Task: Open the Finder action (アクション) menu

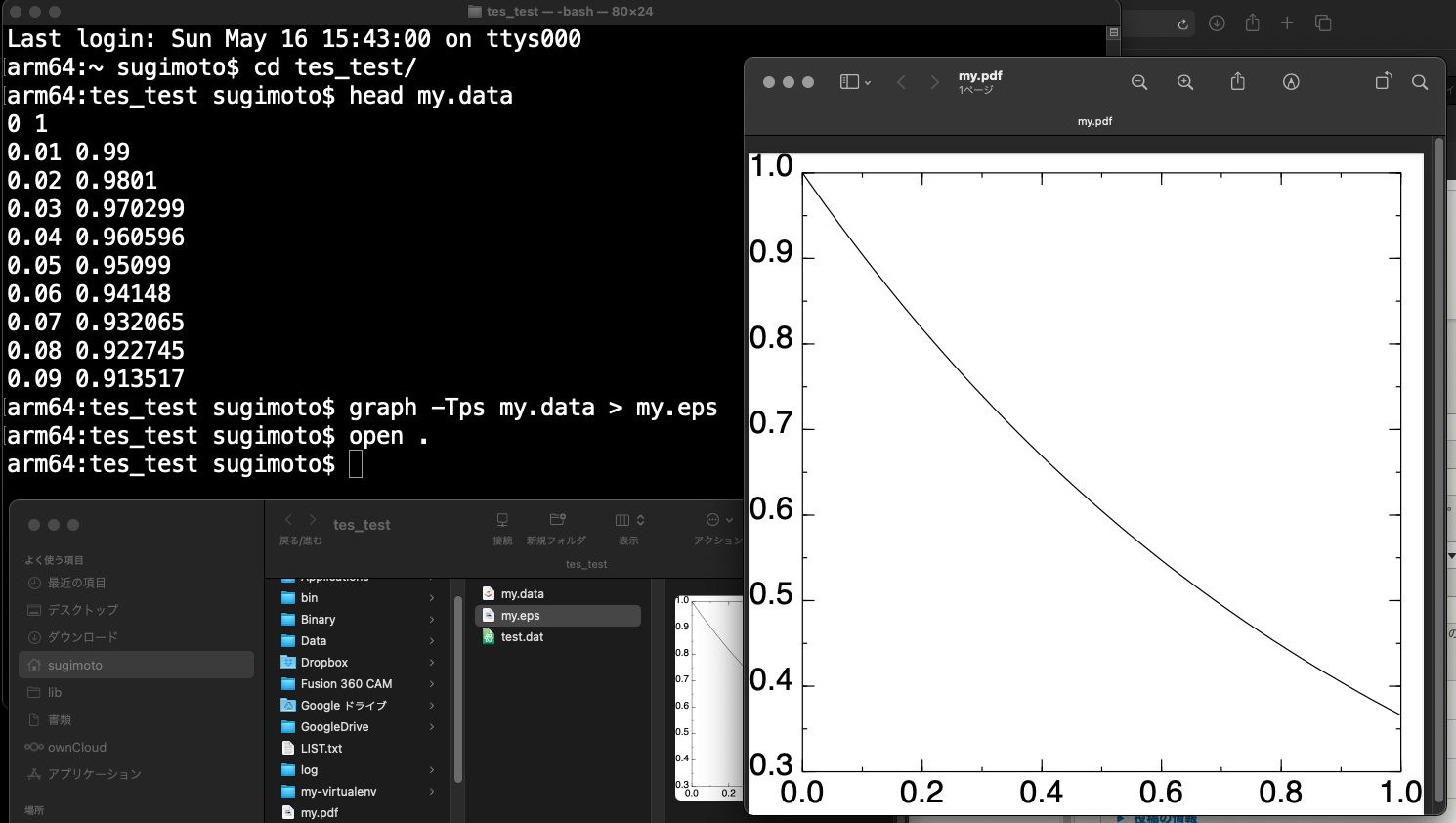Action: pyautogui.click(x=719, y=520)
